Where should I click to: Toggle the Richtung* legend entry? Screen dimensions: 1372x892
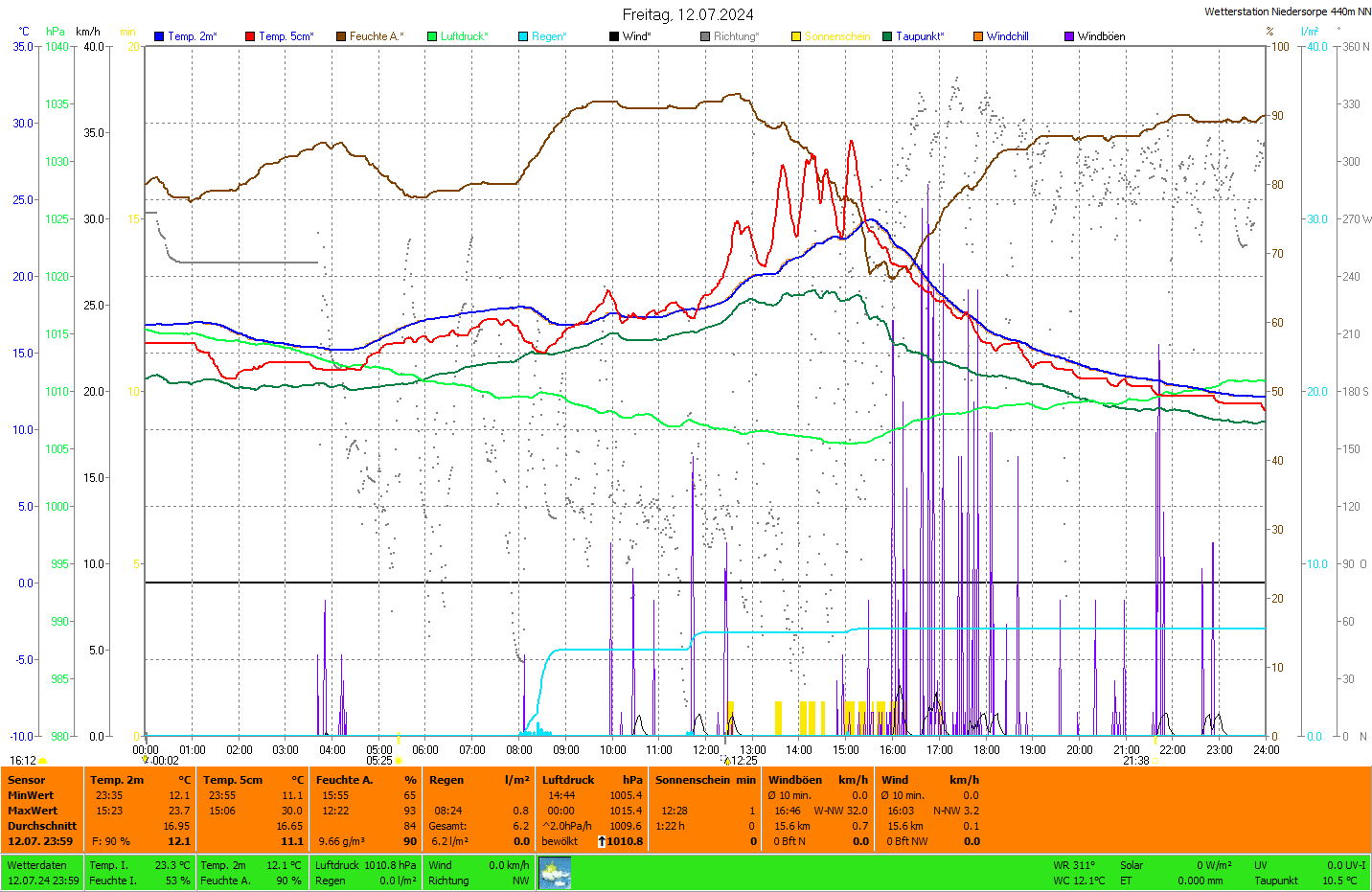click(x=736, y=36)
